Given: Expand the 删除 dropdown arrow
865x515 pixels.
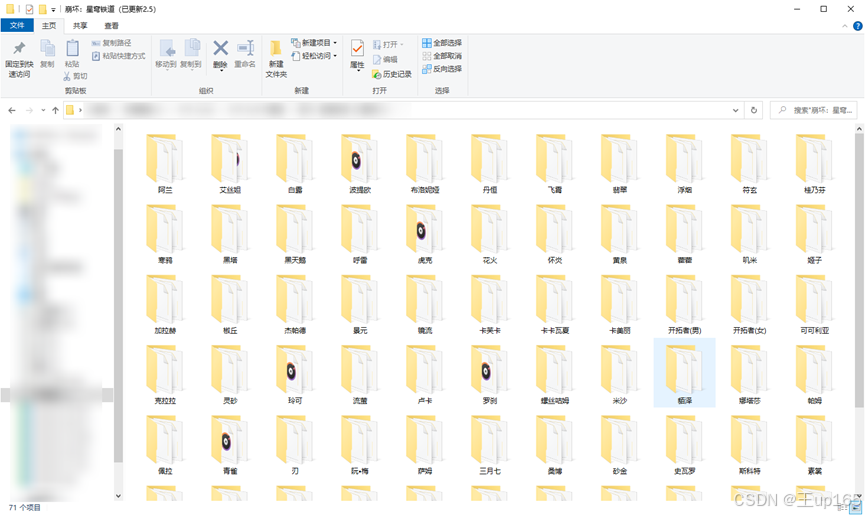Looking at the screenshot, I should pyautogui.click(x=221, y=69).
